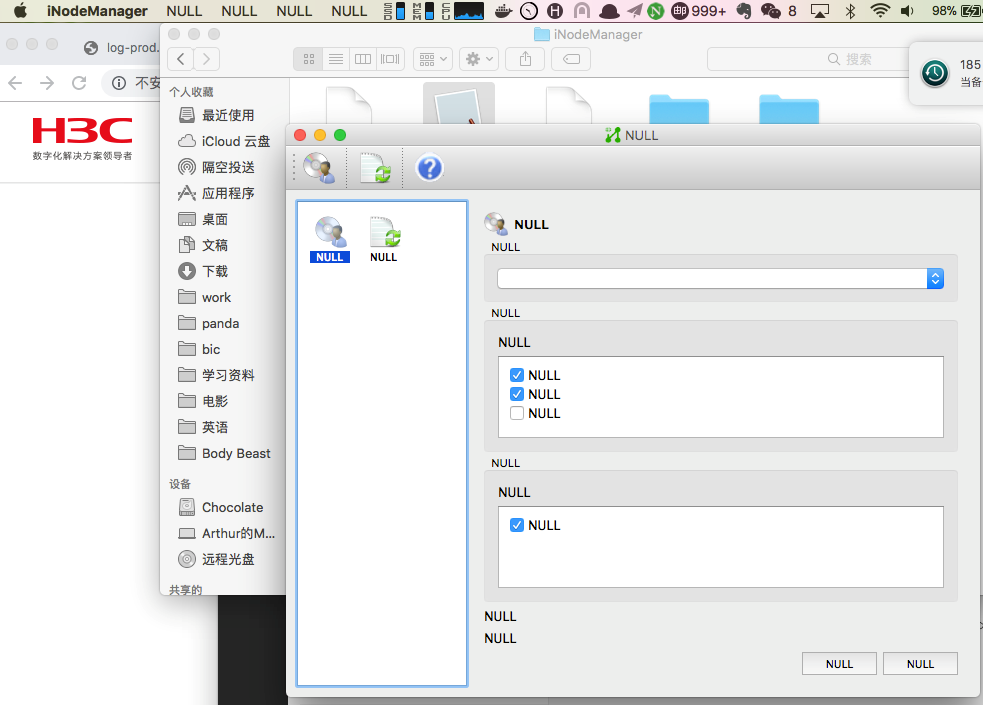Click the Finder edit tags button
This screenshot has height=705, width=983.
(571, 59)
